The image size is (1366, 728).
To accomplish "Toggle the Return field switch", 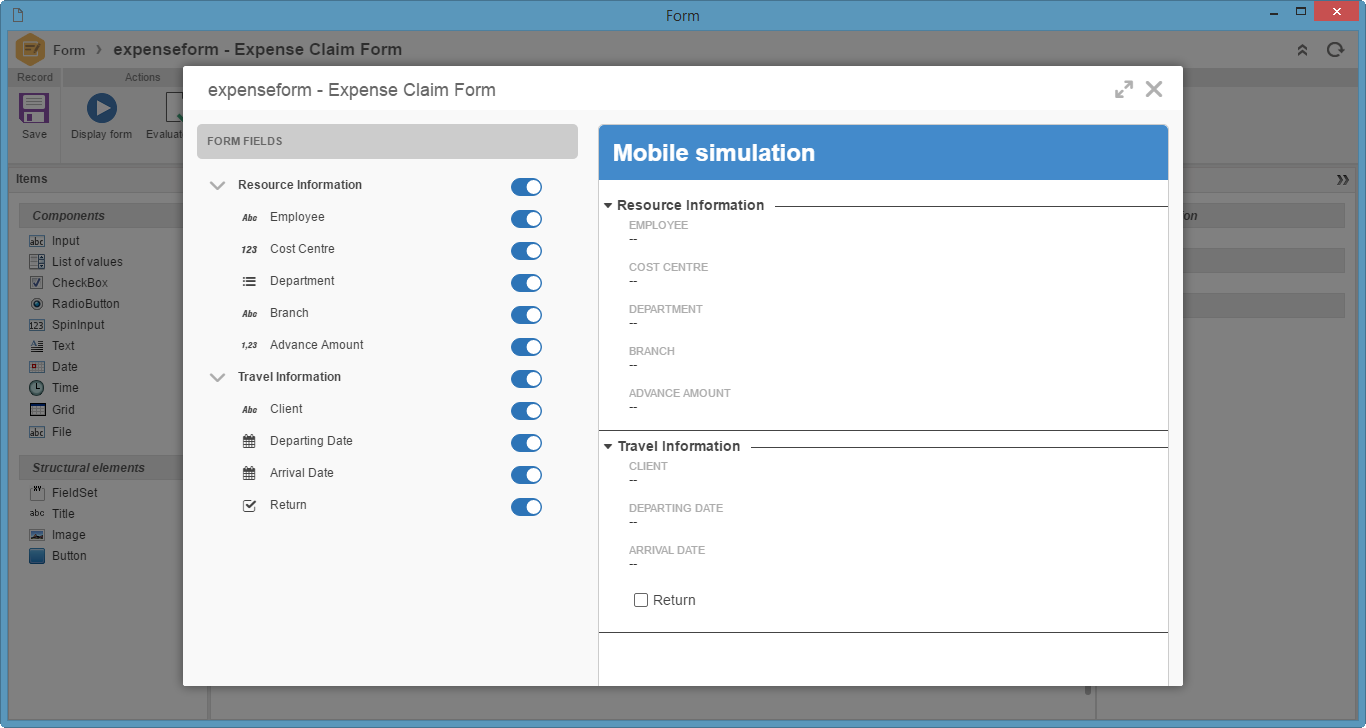I will click(526, 507).
